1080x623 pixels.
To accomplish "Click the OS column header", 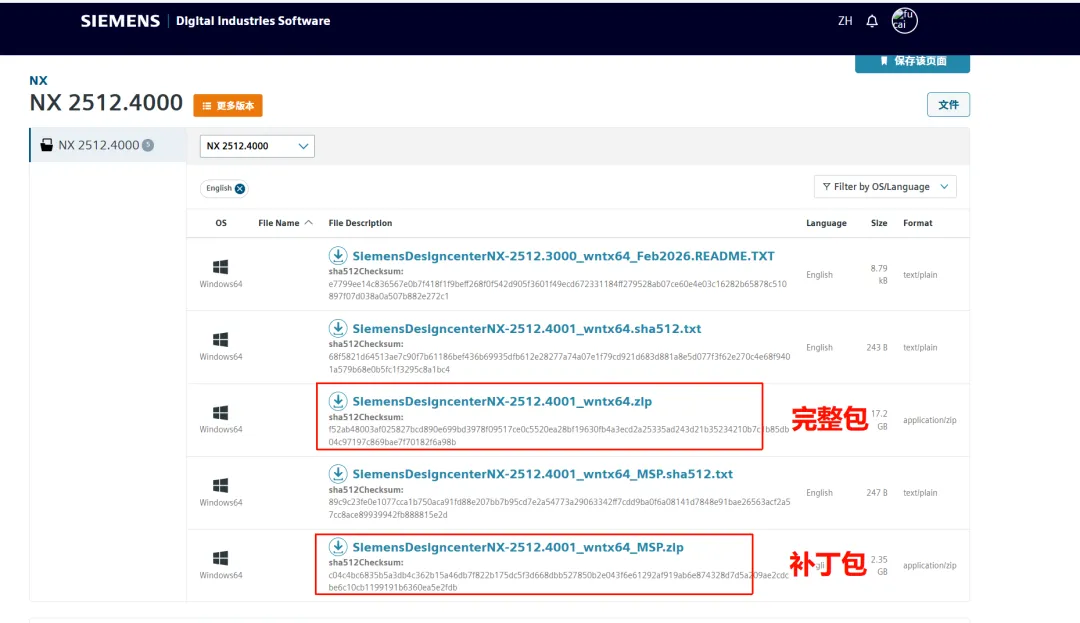I will [x=221, y=223].
